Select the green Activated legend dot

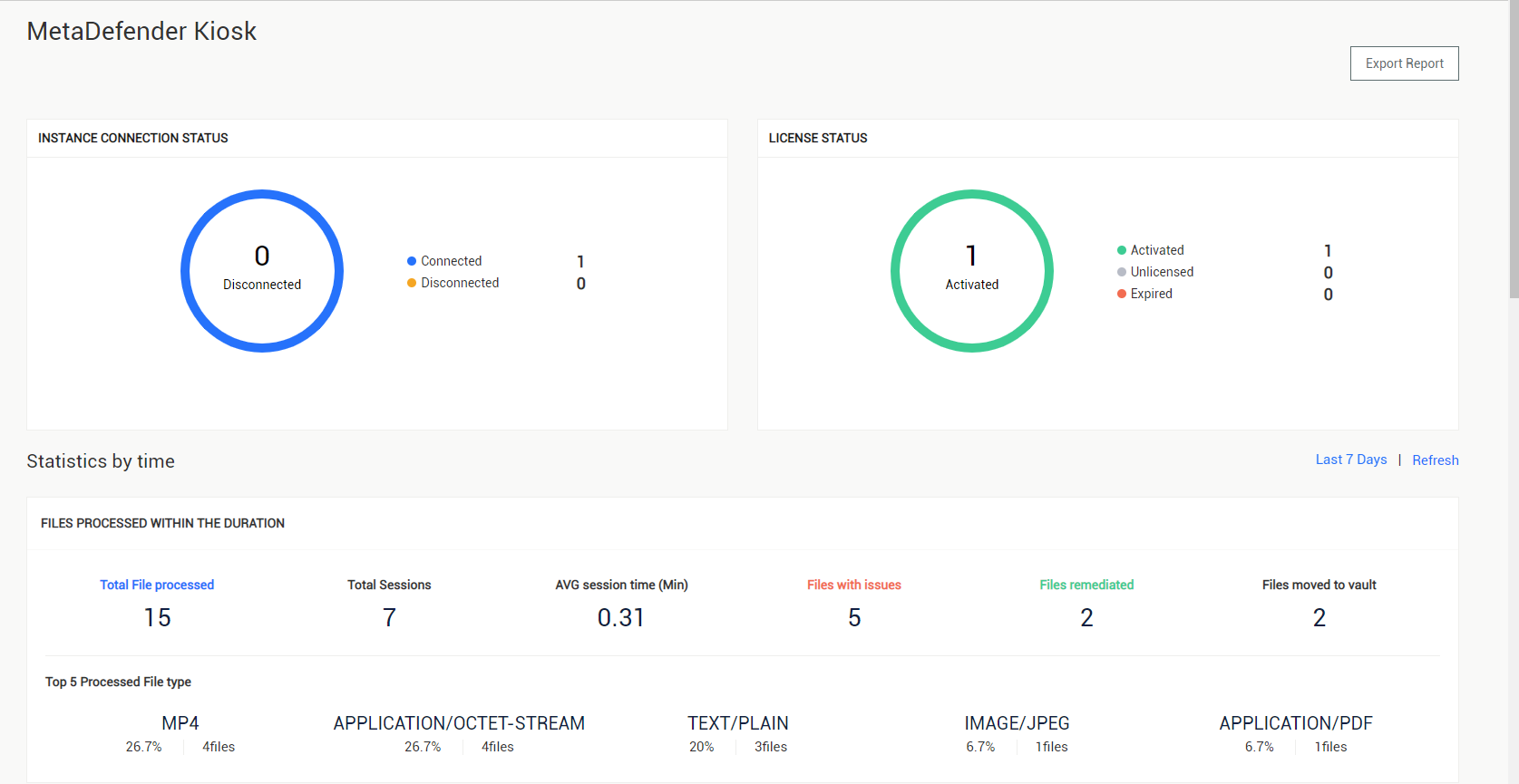[1122, 250]
